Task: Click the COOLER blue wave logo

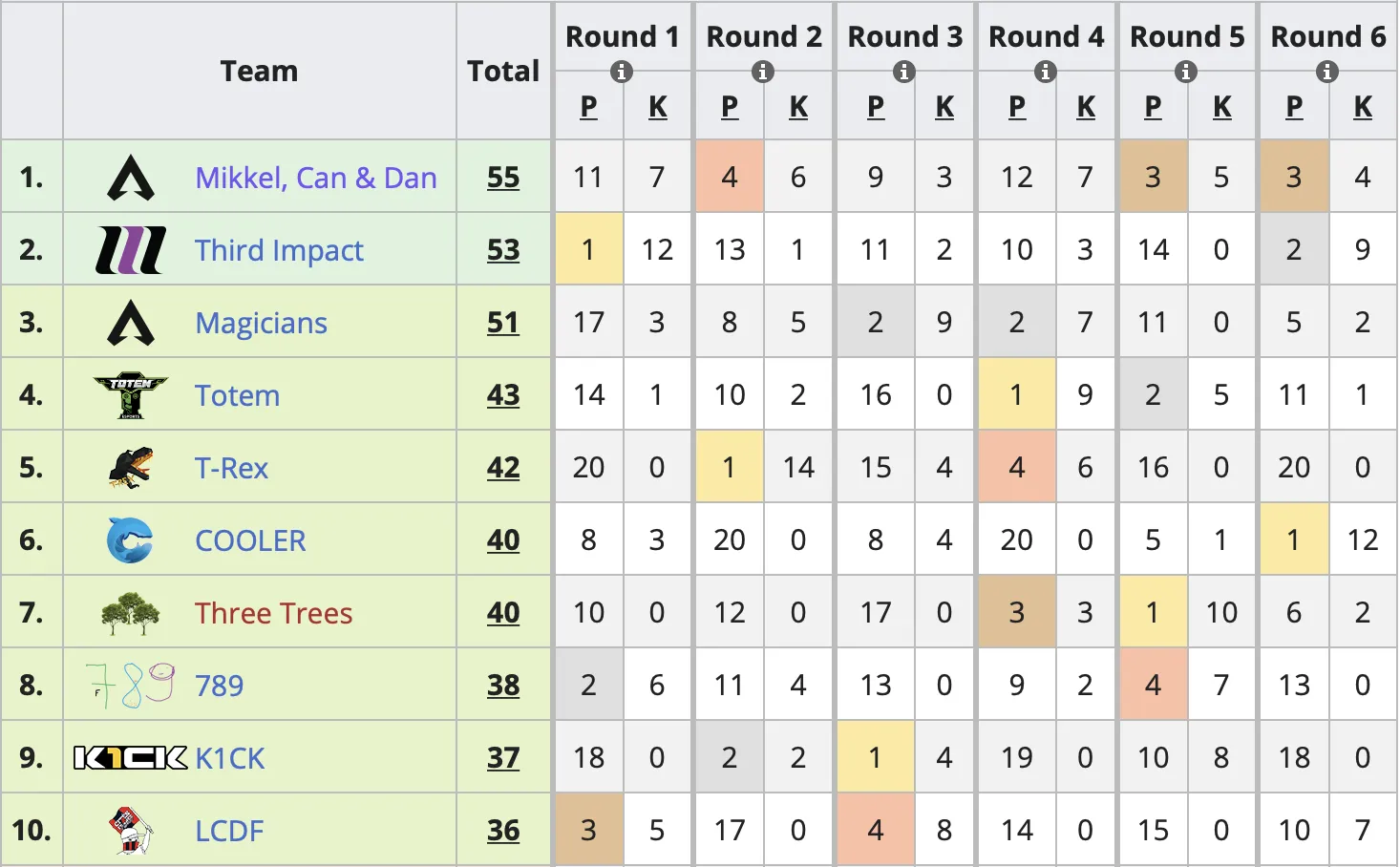Action: click(131, 540)
